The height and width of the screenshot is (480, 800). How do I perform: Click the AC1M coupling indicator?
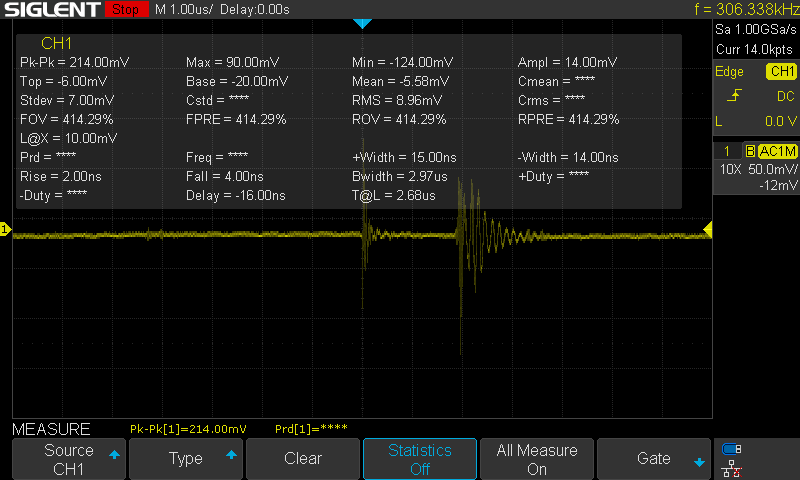click(x=777, y=151)
